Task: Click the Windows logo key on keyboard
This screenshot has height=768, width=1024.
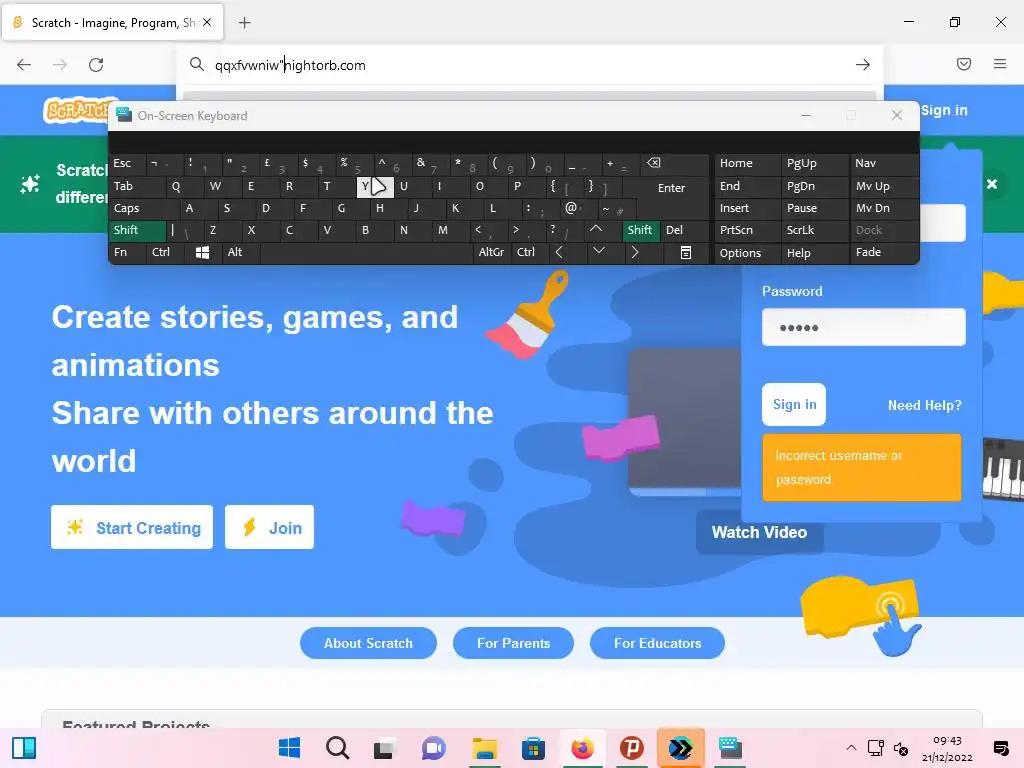Action: click(202, 252)
